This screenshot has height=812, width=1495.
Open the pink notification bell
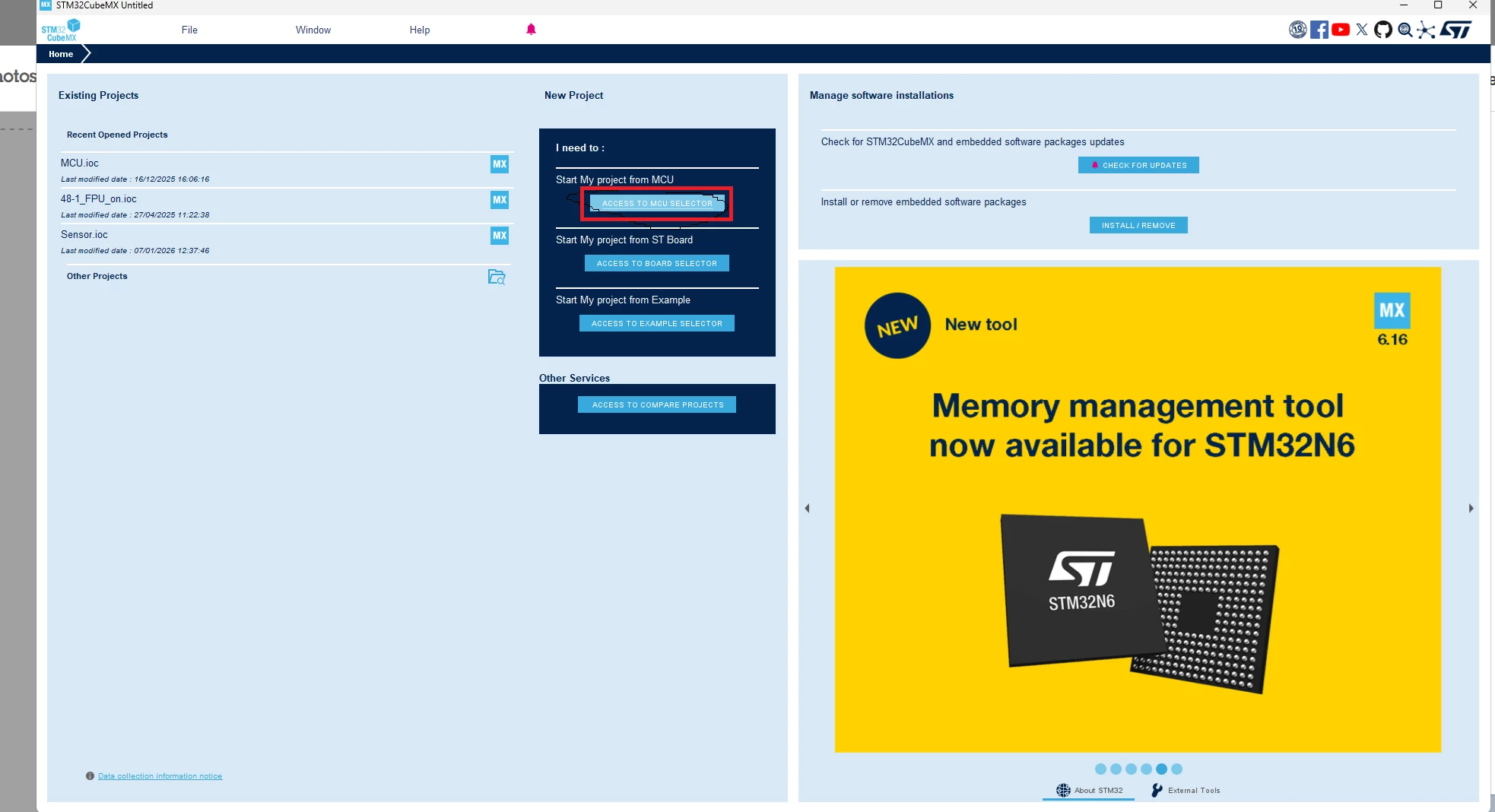pos(531,30)
